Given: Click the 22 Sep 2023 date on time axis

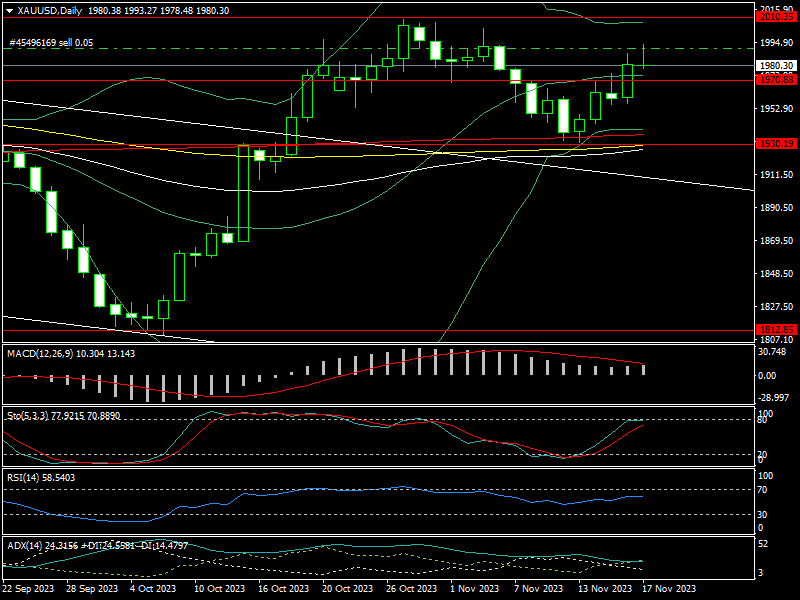Looking at the screenshot, I should click(28, 591).
